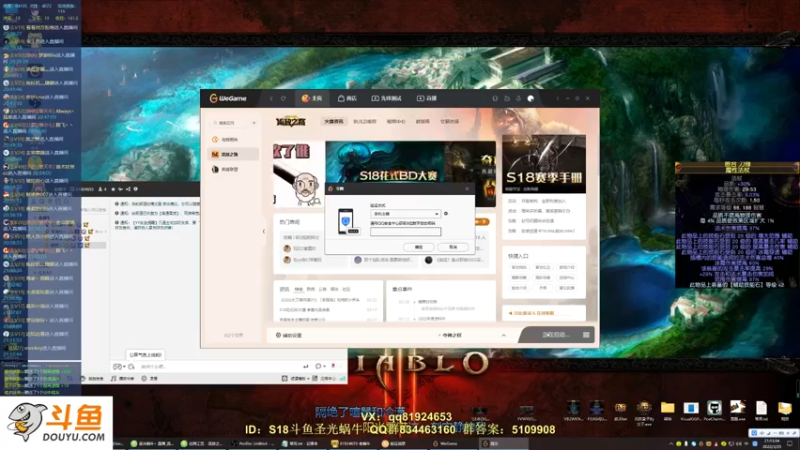This screenshot has width=800, height=450.
Task: Open the S18花式BD大赛 banner
Action: [x=385, y=163]
